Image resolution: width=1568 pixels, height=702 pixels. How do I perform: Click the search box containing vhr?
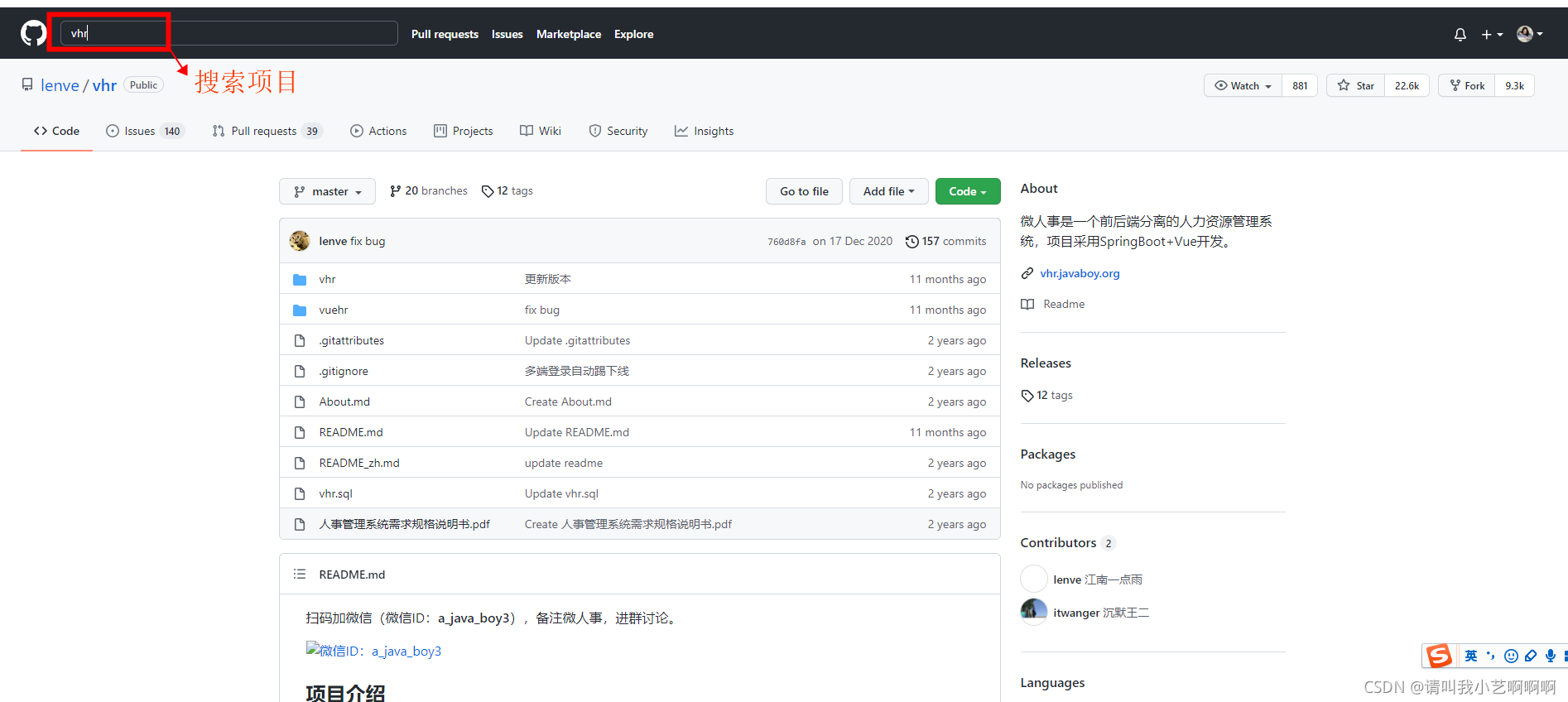click(228, 33)
